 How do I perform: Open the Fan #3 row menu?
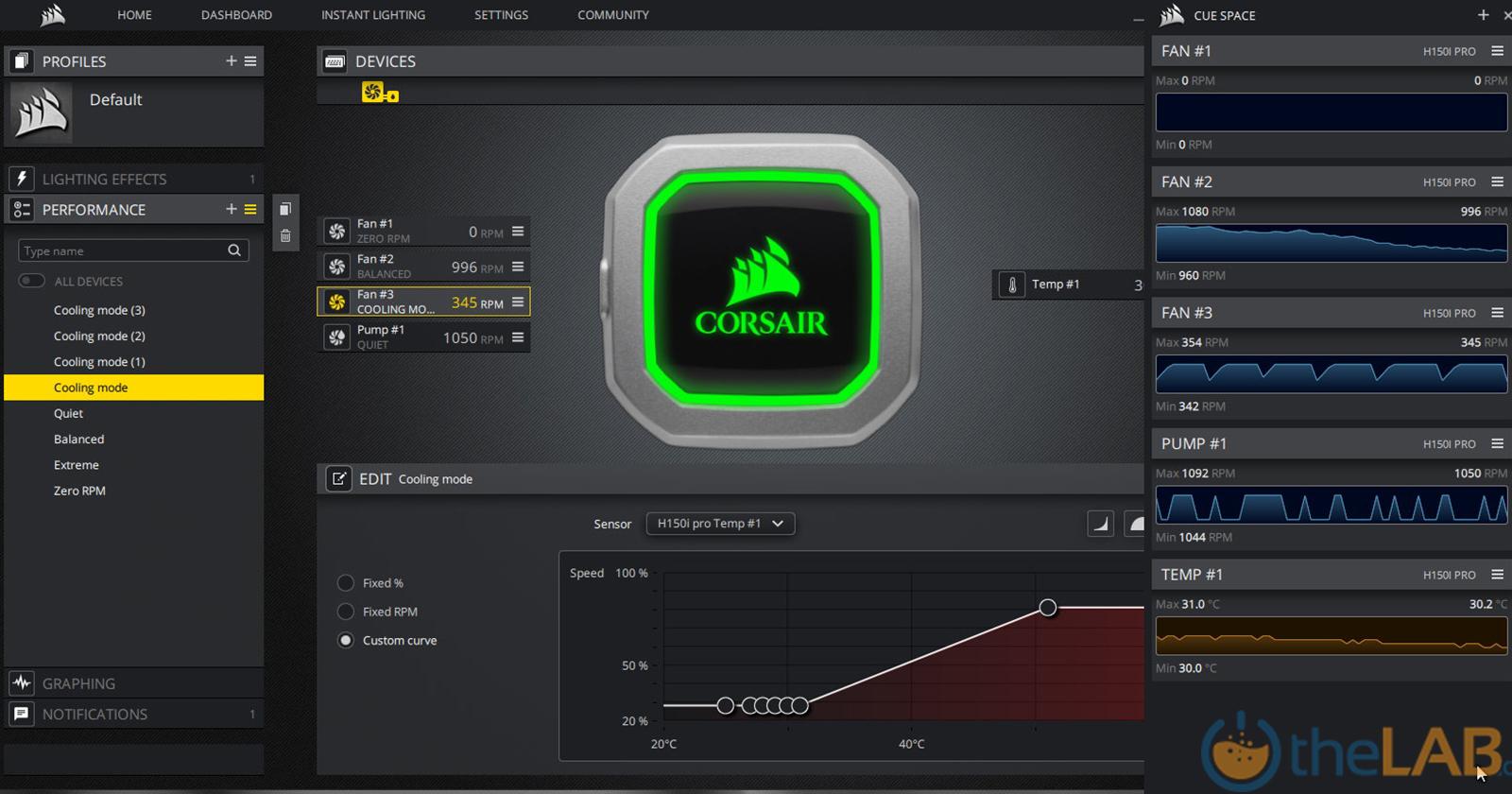(x=518, y=302)
